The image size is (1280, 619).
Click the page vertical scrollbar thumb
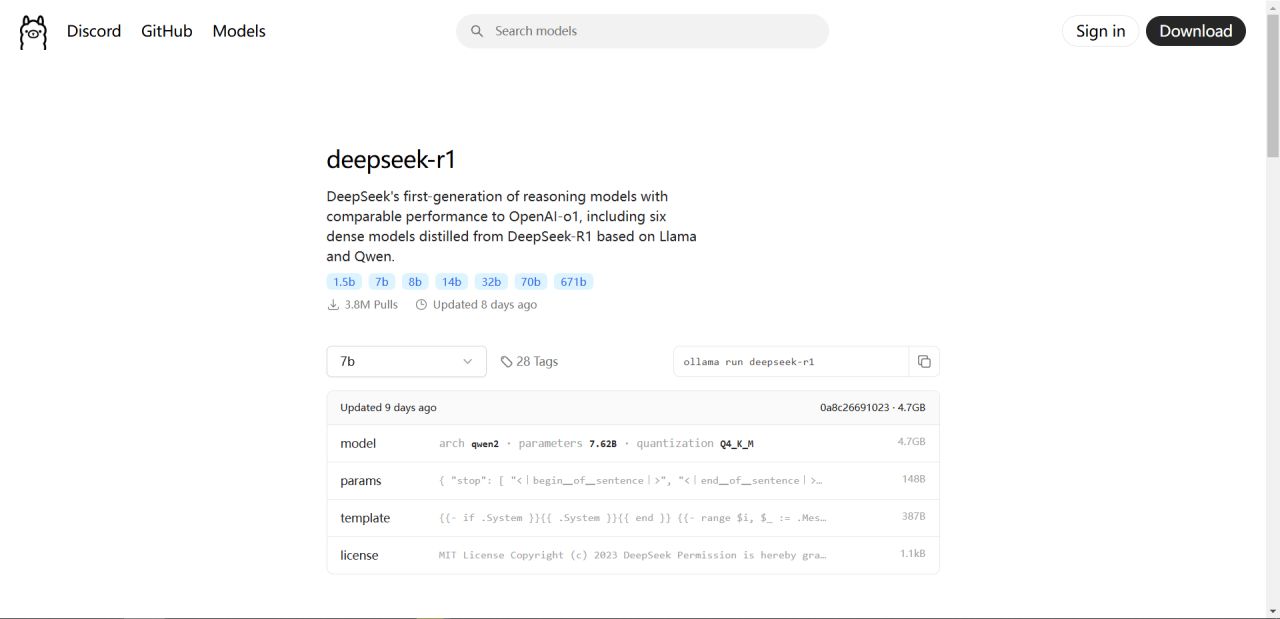[1273, 84]
